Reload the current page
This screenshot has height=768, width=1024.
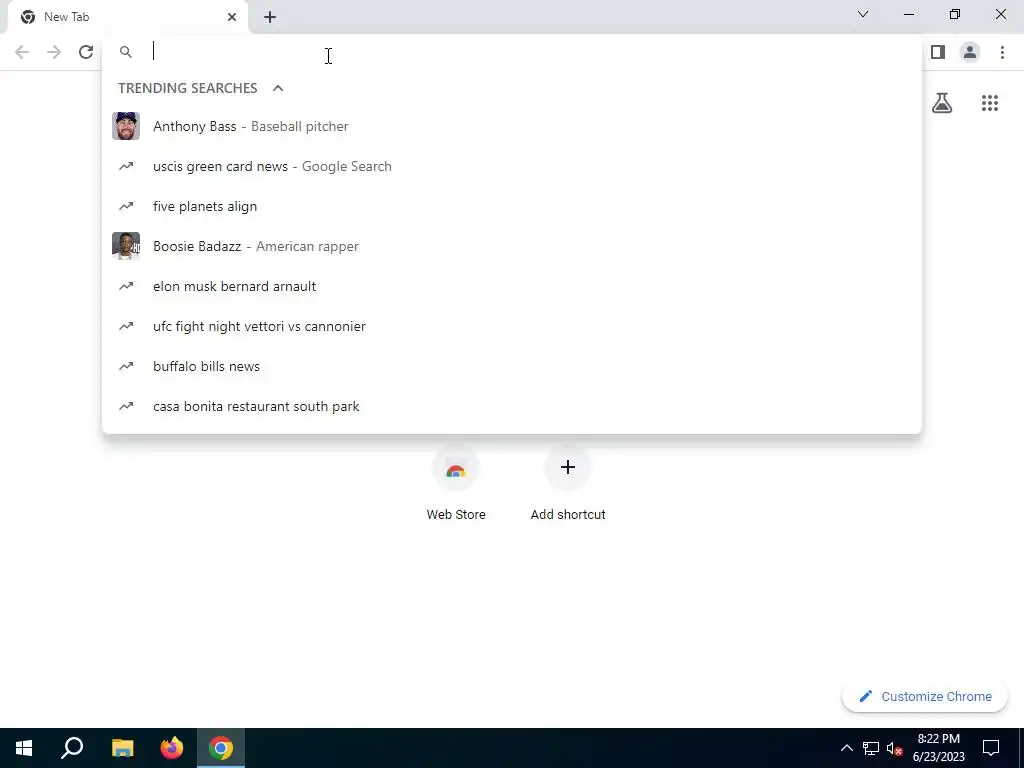click(x=86, y=52)
